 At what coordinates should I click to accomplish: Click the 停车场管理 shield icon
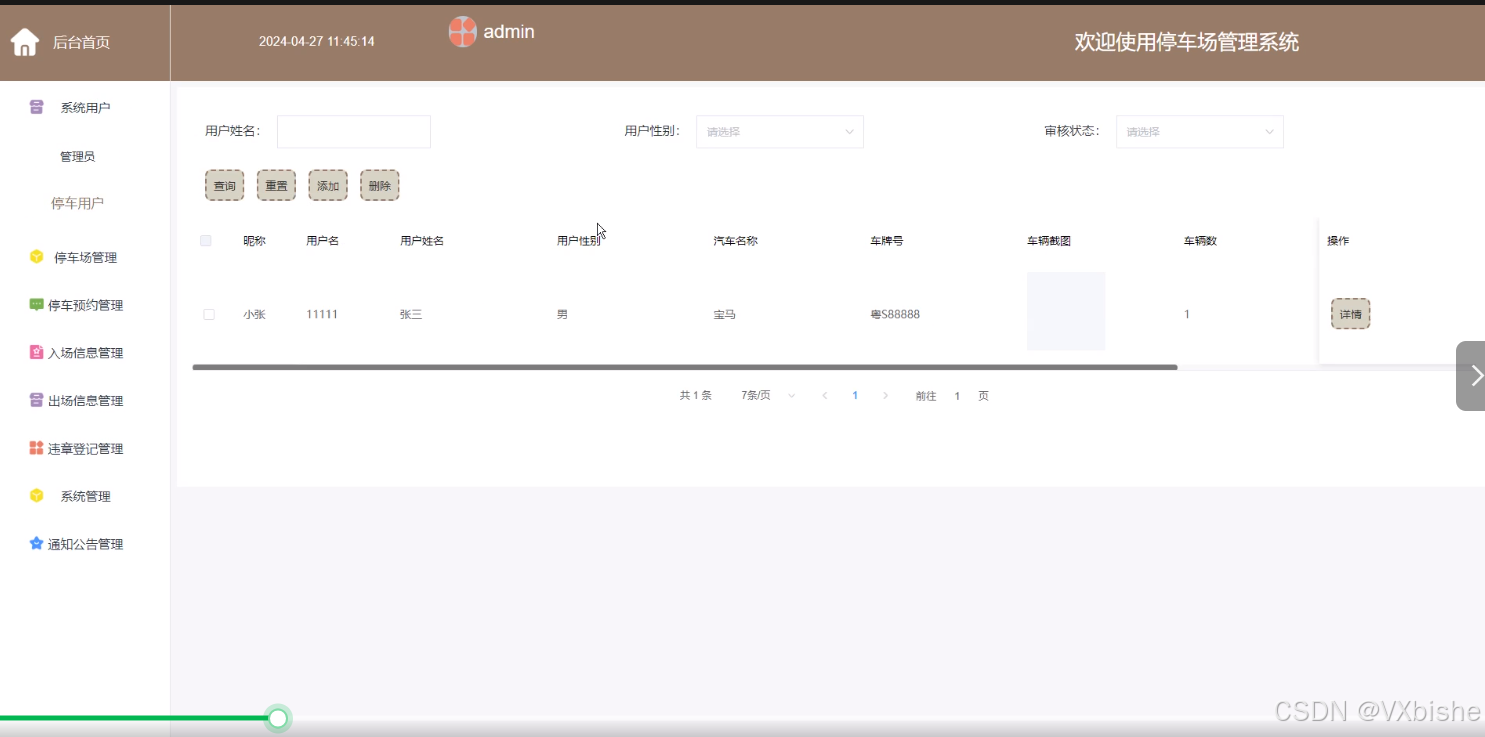click(33, 256)
